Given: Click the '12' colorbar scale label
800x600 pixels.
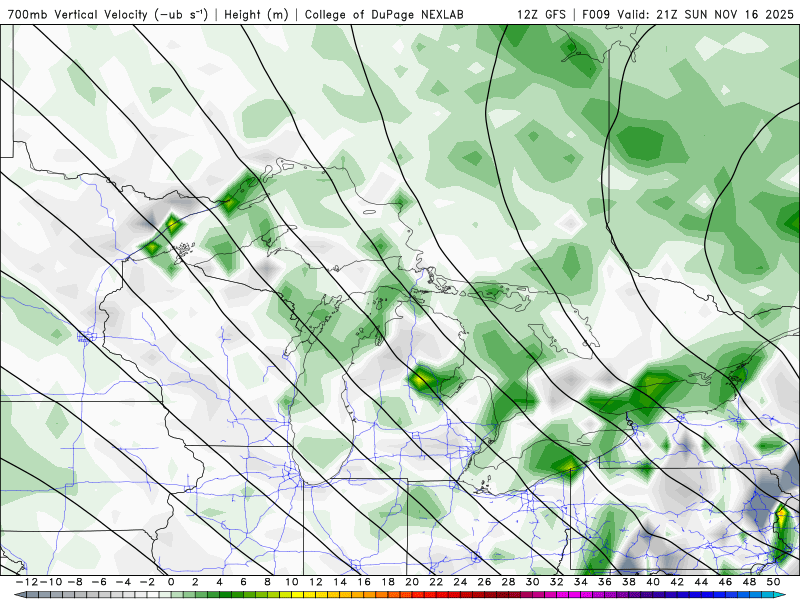Looking at the screenshot, I should click(316, 582).
